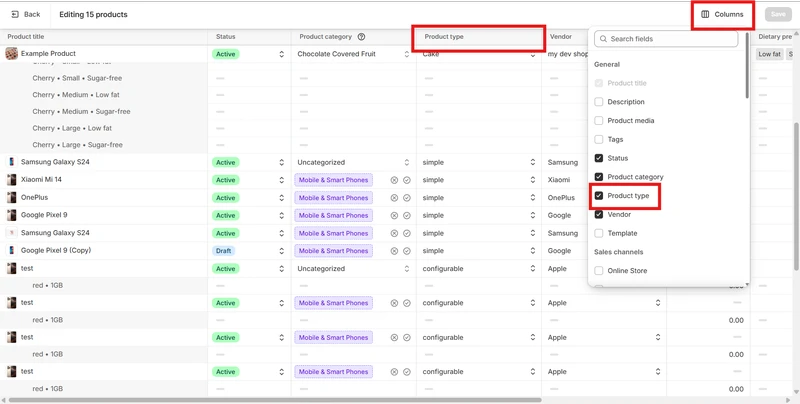Focus the Search fields input
The width and height of the screenshot is (800, 404).
pos(666,39)
